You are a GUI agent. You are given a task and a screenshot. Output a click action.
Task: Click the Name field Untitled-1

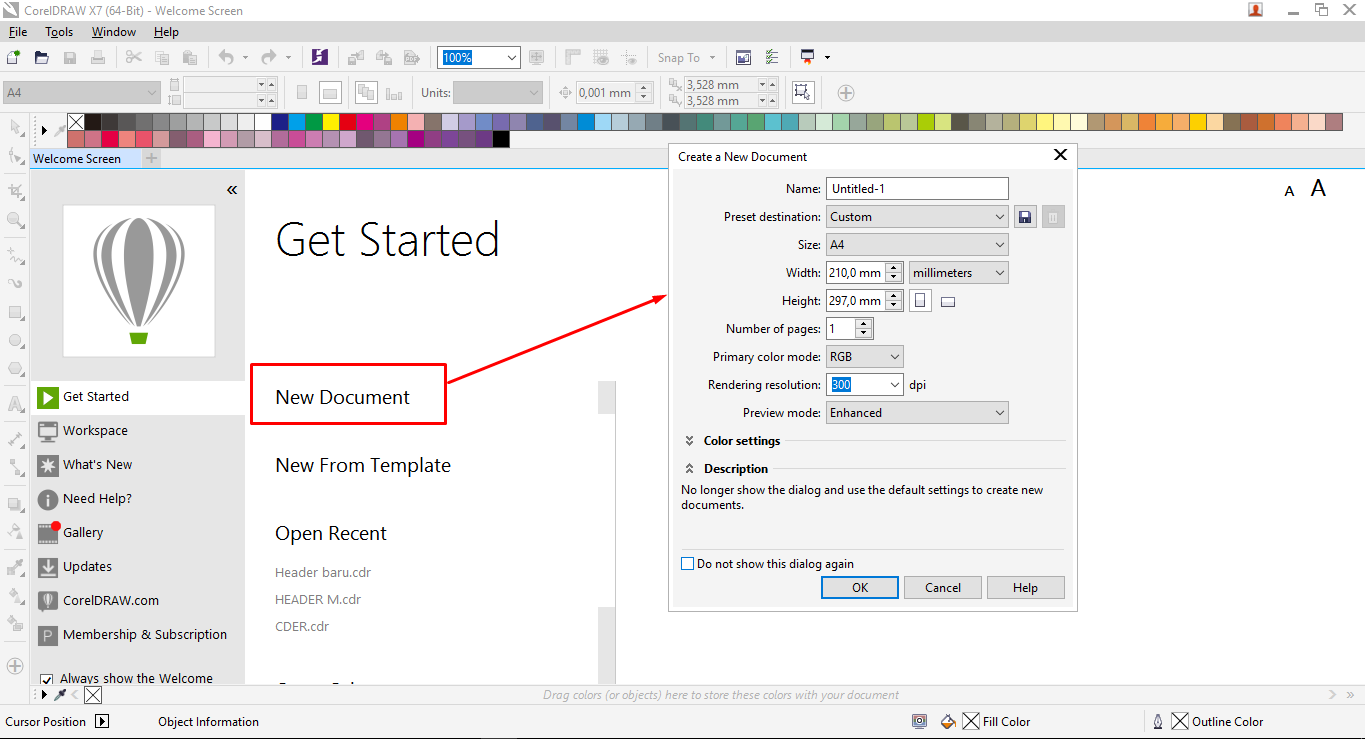click(917, 189)
